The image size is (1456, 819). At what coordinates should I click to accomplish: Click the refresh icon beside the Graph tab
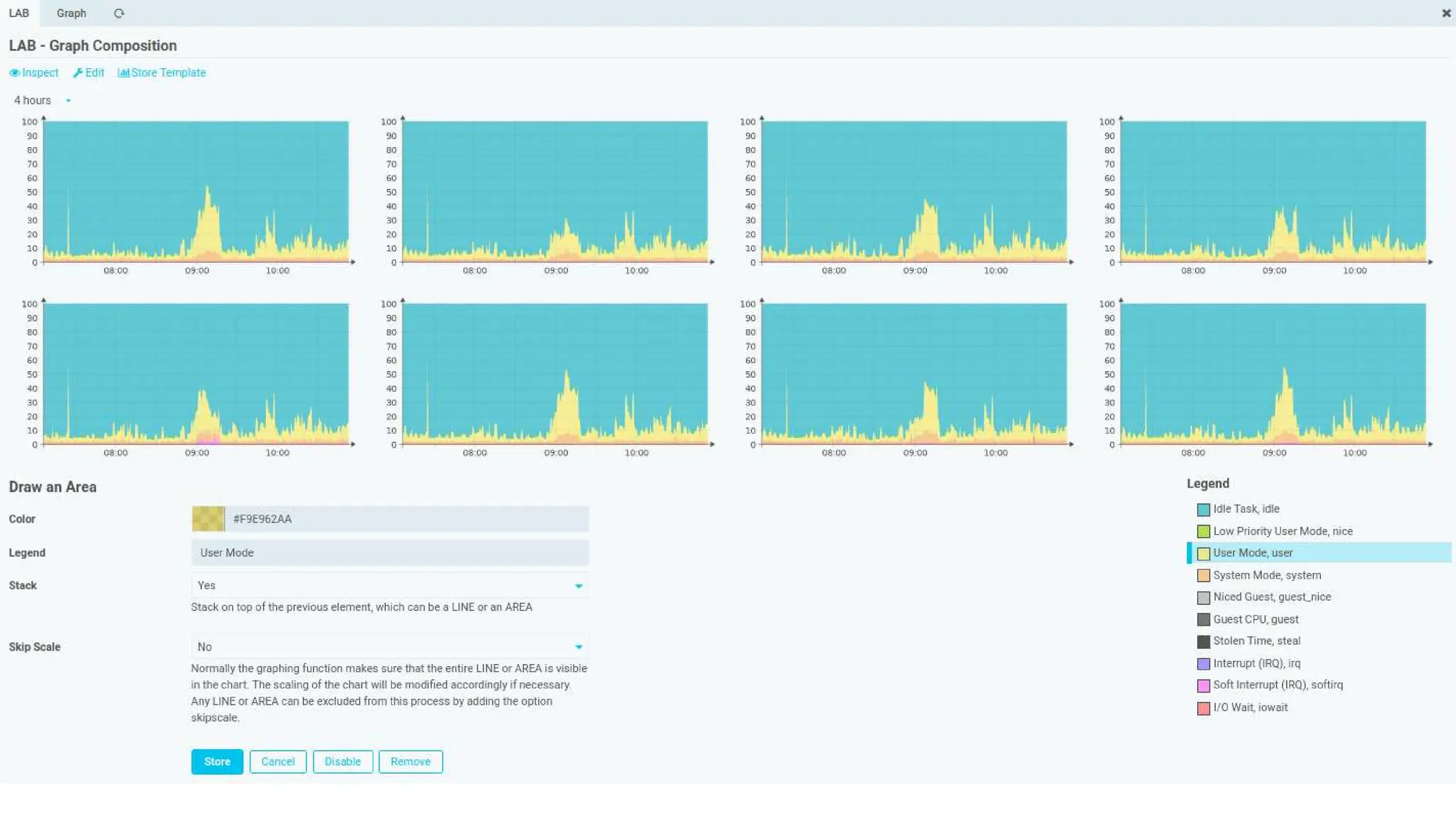click(x=119, y=14)
